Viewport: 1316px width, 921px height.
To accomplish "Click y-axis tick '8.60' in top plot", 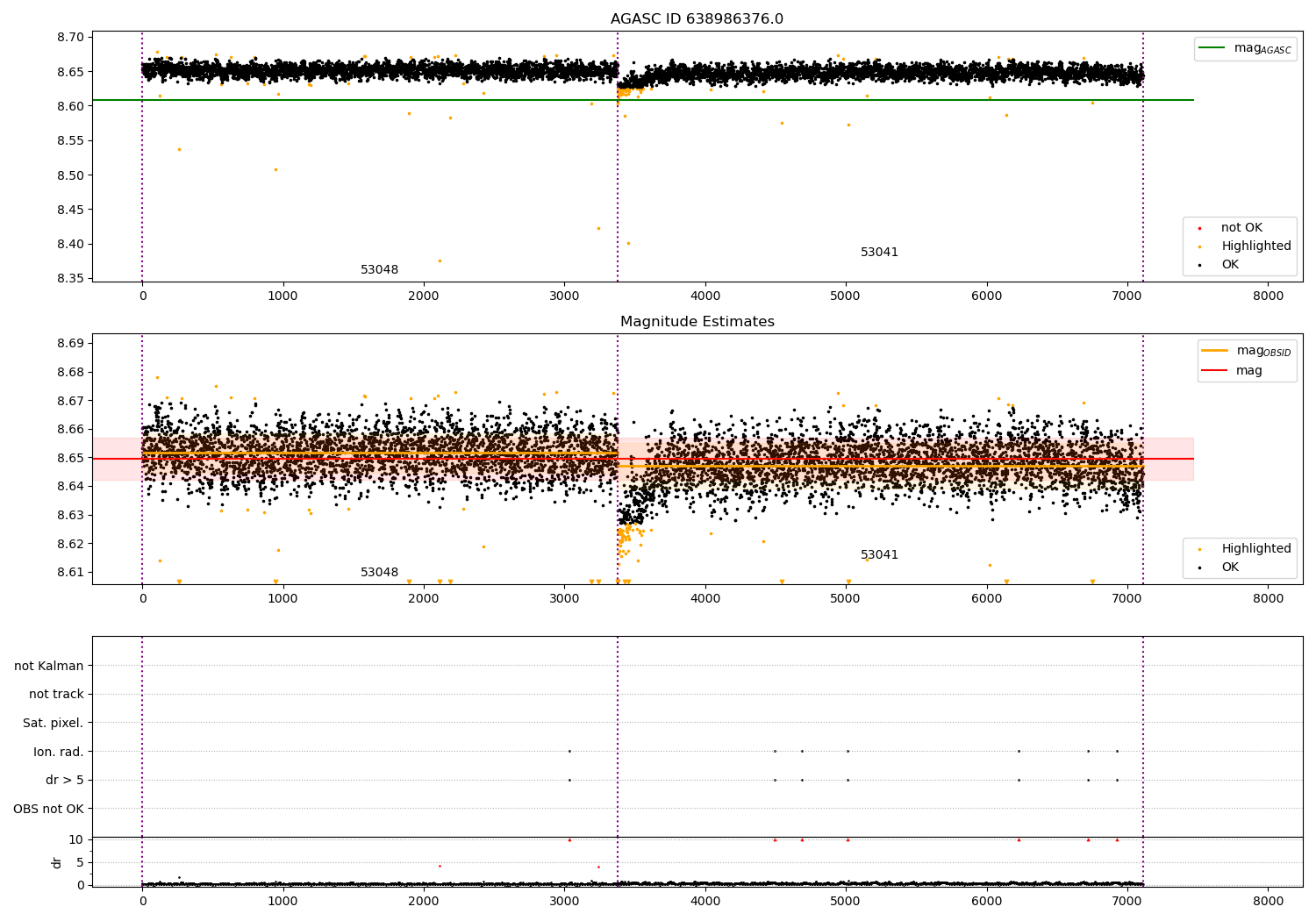I will tap(71, 106).
